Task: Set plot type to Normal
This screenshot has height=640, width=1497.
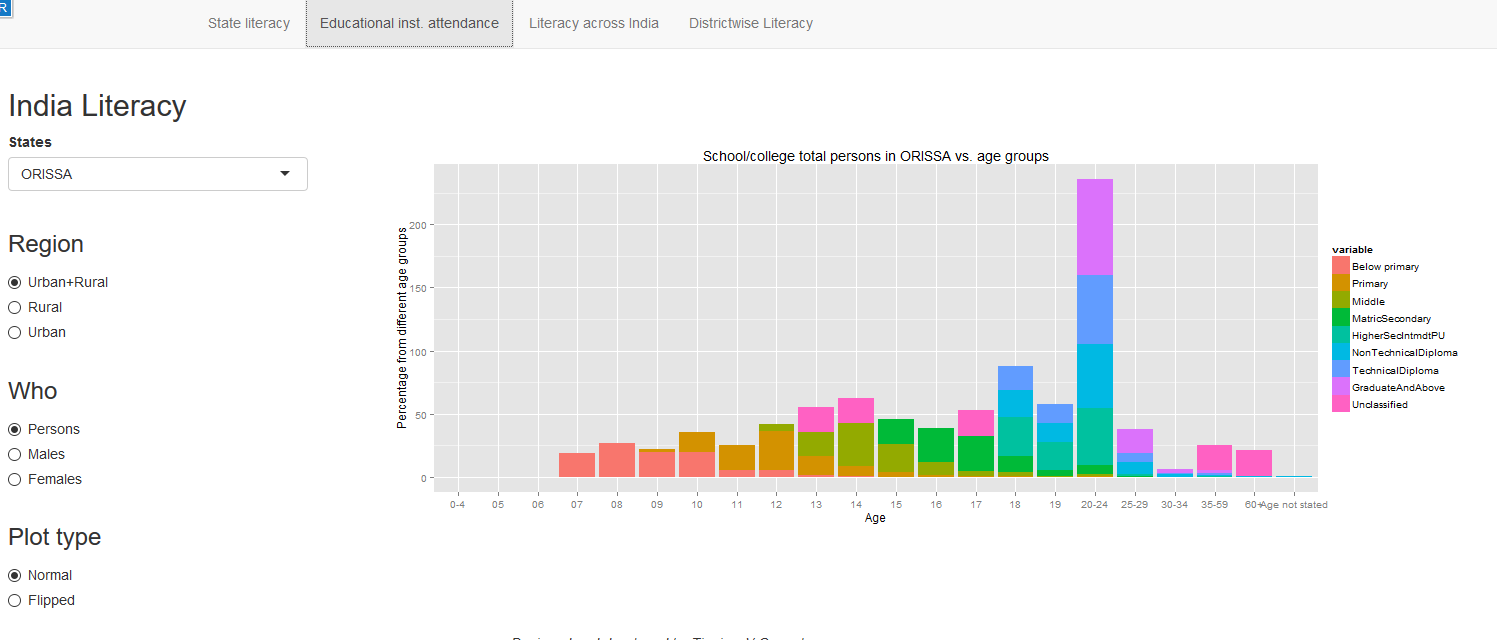Action: pos(15,575)
